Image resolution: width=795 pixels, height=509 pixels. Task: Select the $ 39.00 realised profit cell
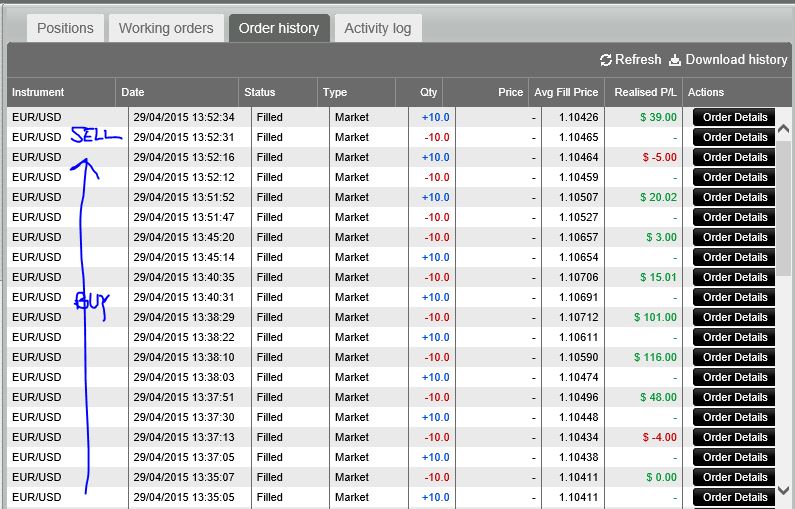pos(658,117)
